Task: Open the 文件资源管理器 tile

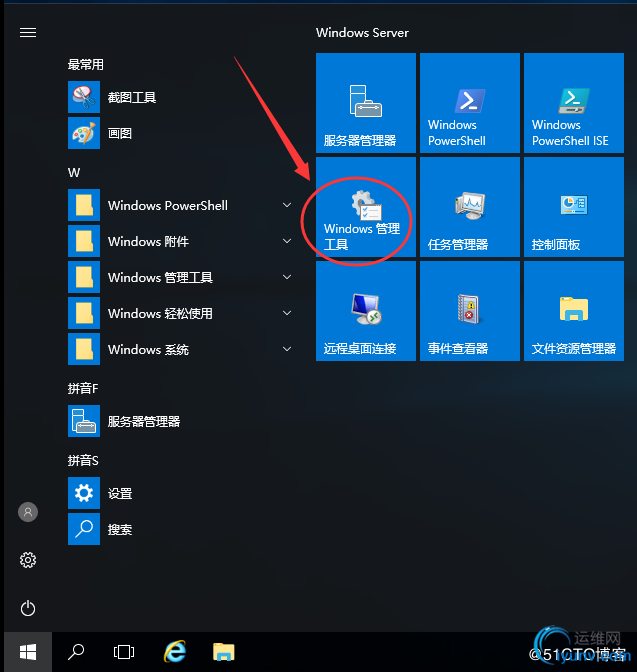Action: (574, 311)
